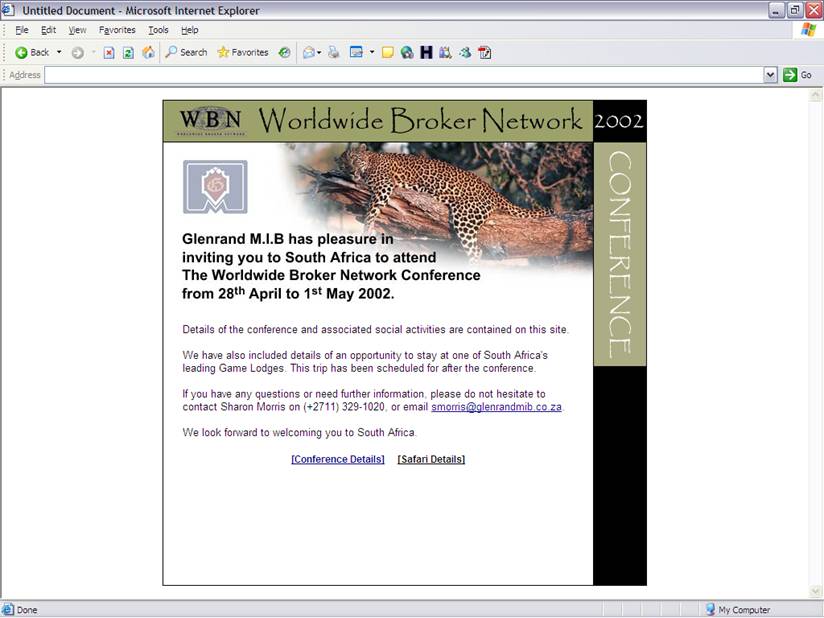Click the vertical scrollbar up arrow
The width and height of the screenshot is (824, 618).
816,95
